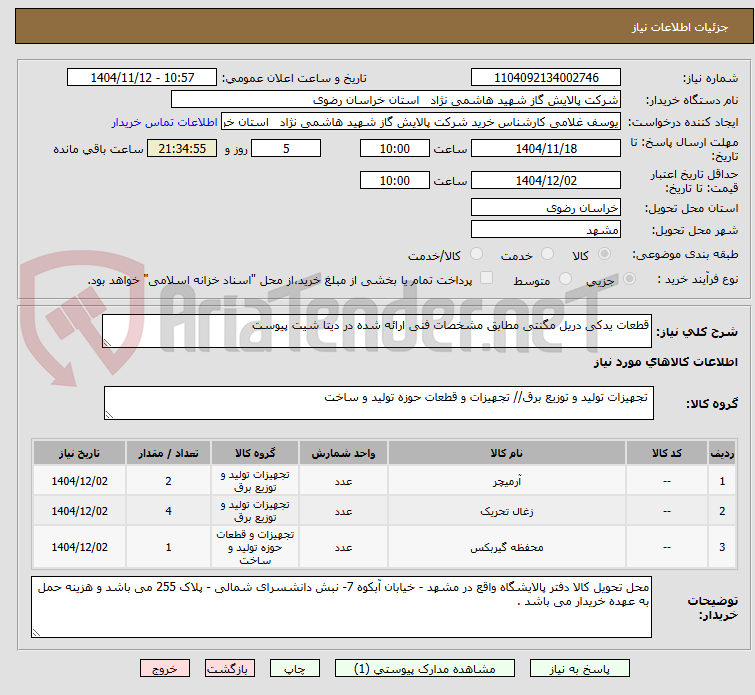Viewport: 755px width, 695px height.
Task: Click the تعداد / مقدار column header
Action: [168, 453]
